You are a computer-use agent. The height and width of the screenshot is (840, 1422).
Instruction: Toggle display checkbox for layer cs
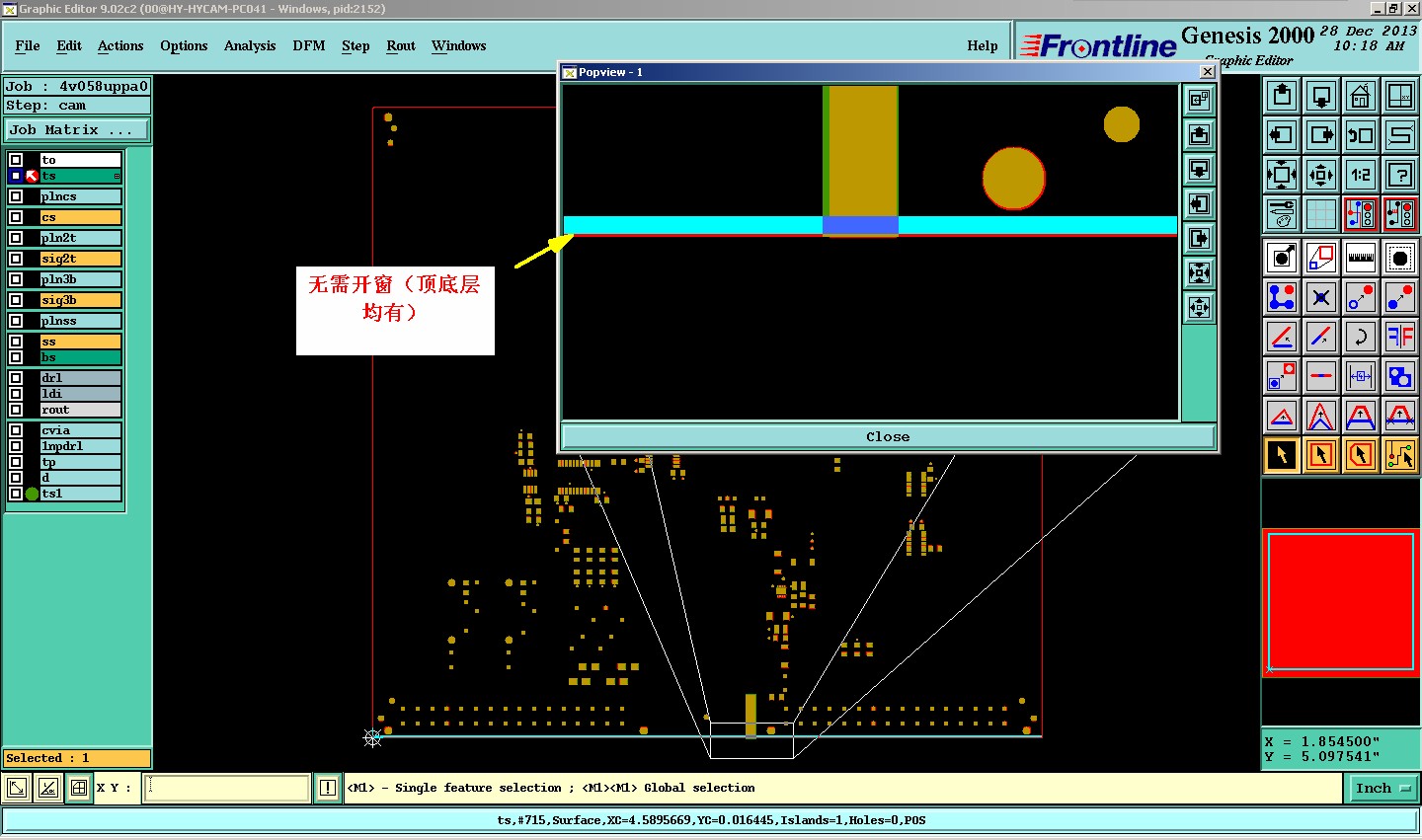16,217
